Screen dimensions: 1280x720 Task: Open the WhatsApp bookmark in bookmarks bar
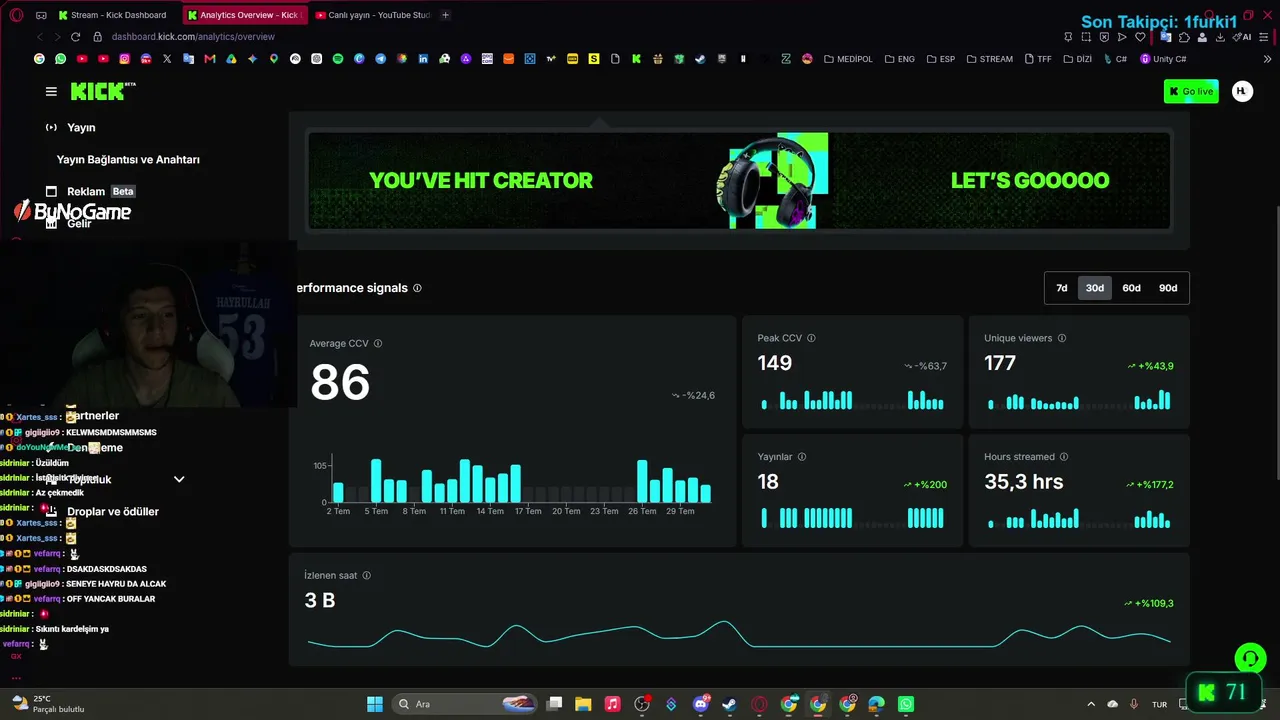click(60, 59)
